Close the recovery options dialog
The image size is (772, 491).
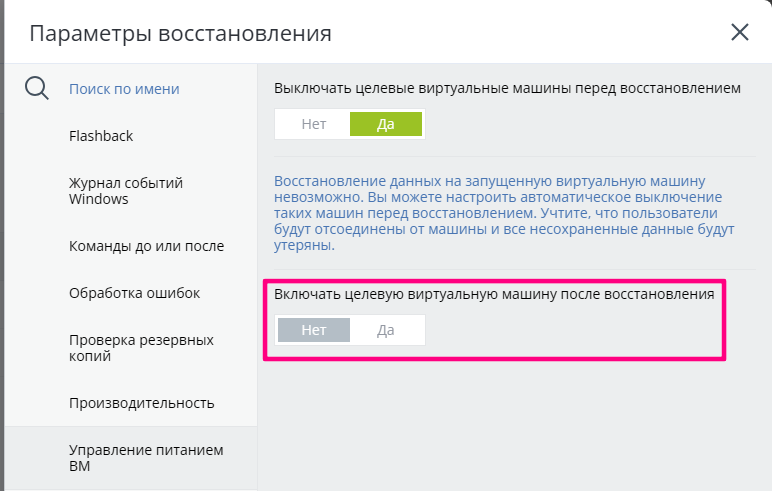(x=740, y=33)
